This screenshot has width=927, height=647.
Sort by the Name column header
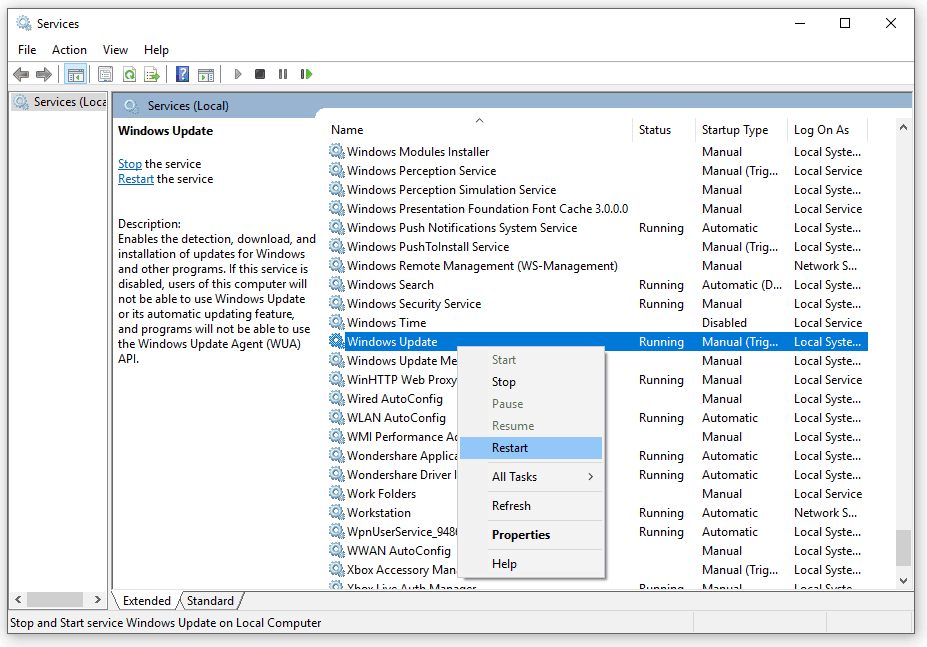click(479, 130)
